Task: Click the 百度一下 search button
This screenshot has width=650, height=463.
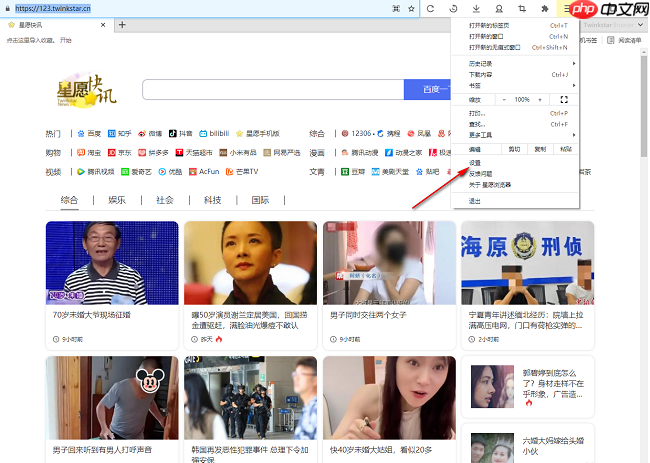Action: point(427,90)
